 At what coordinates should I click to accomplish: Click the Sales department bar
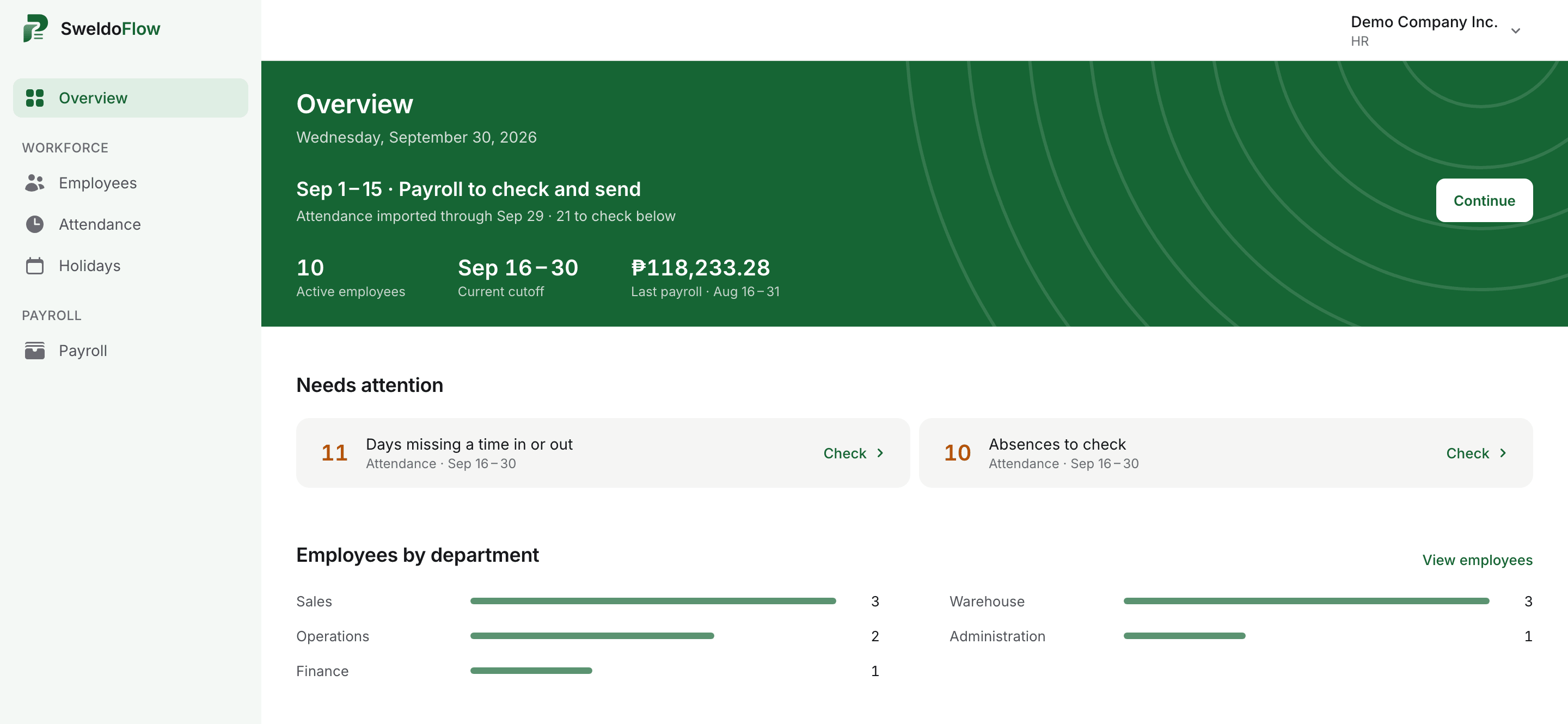tap(653, 601)
